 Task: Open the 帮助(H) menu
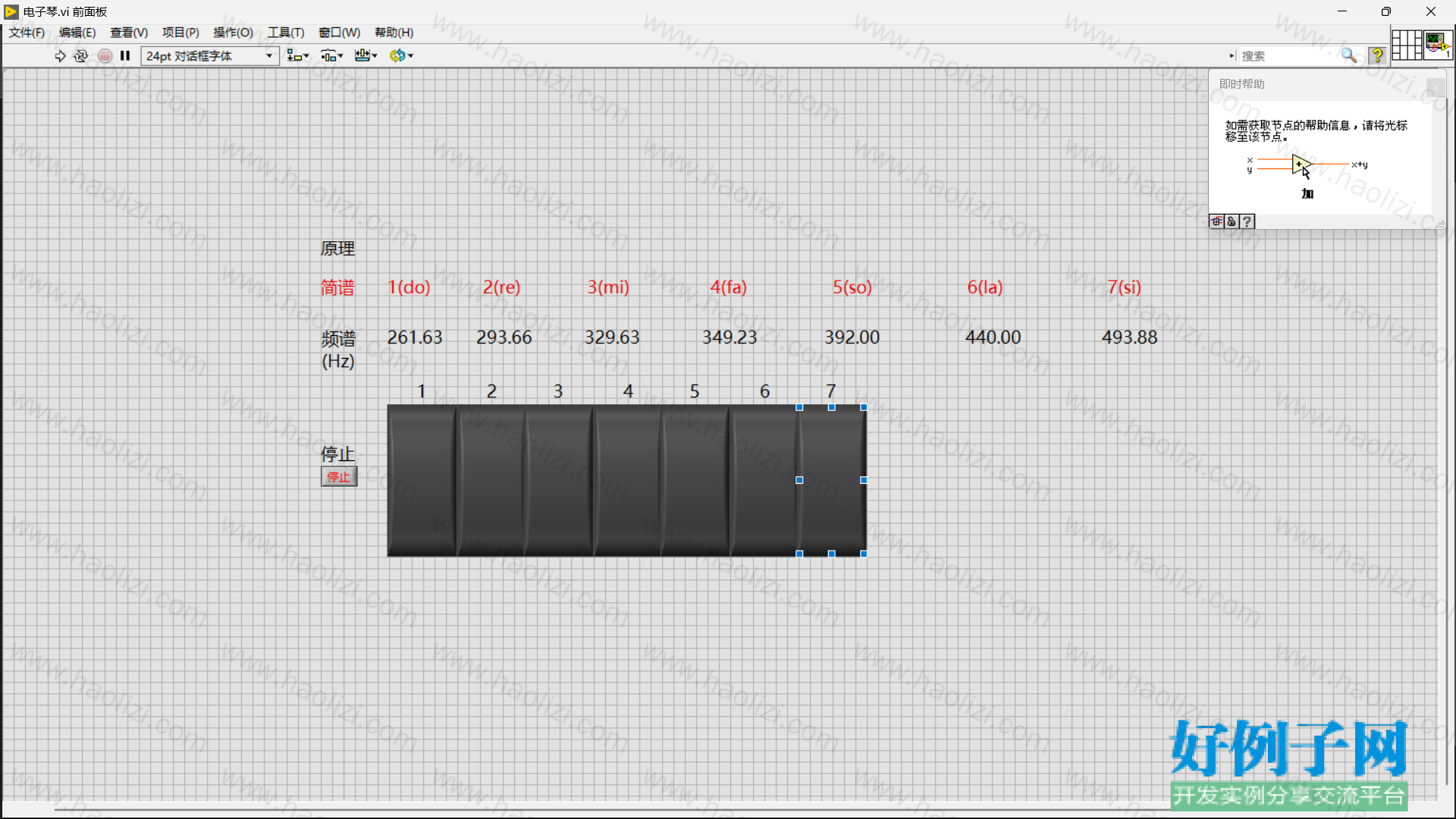[x=394, y=33]
